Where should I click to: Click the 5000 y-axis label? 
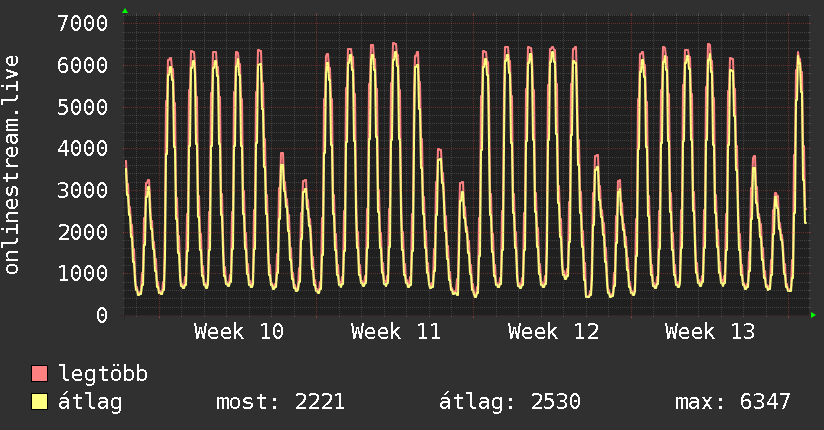83,107
